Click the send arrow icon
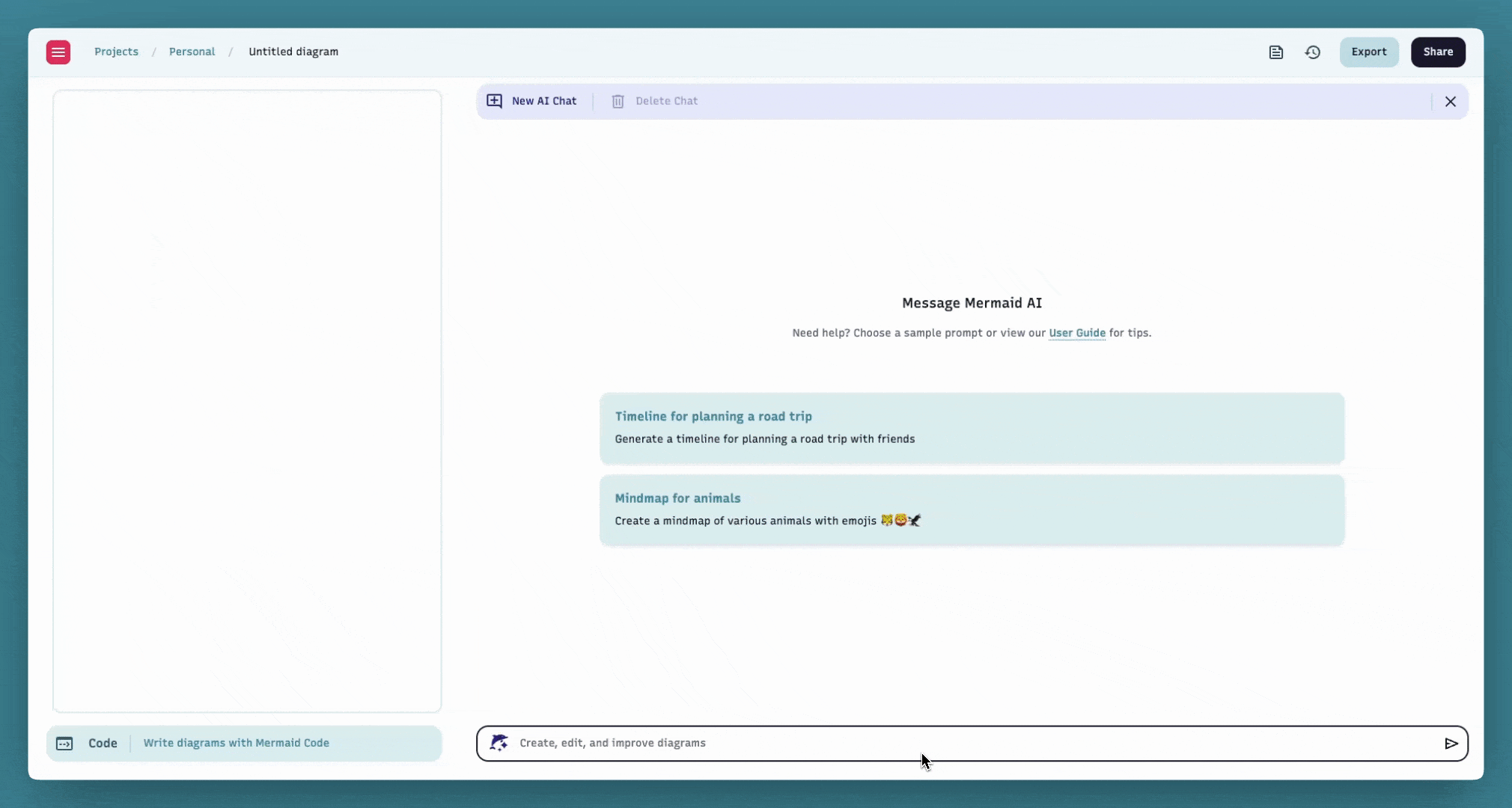Image resolution: width=1512 pixels, height=808 pixels. [1451, 744]
